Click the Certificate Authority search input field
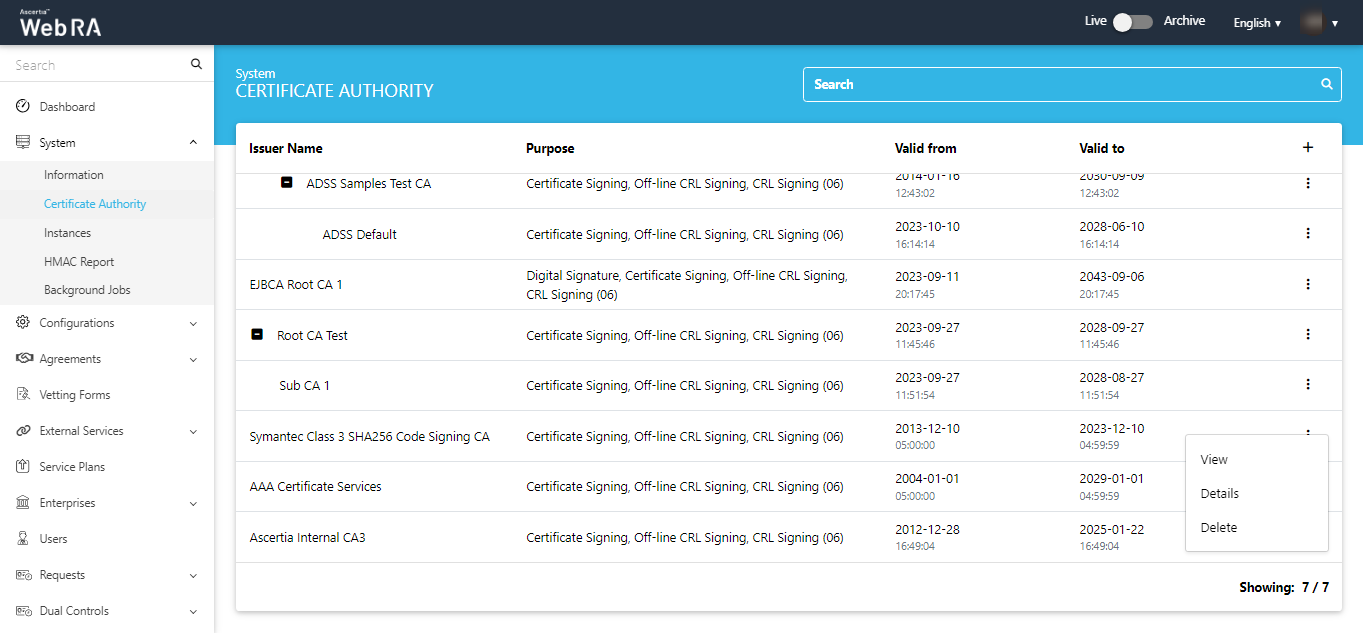The image size is (1363, 633). pyautogui.click(x=1060, y=84)
